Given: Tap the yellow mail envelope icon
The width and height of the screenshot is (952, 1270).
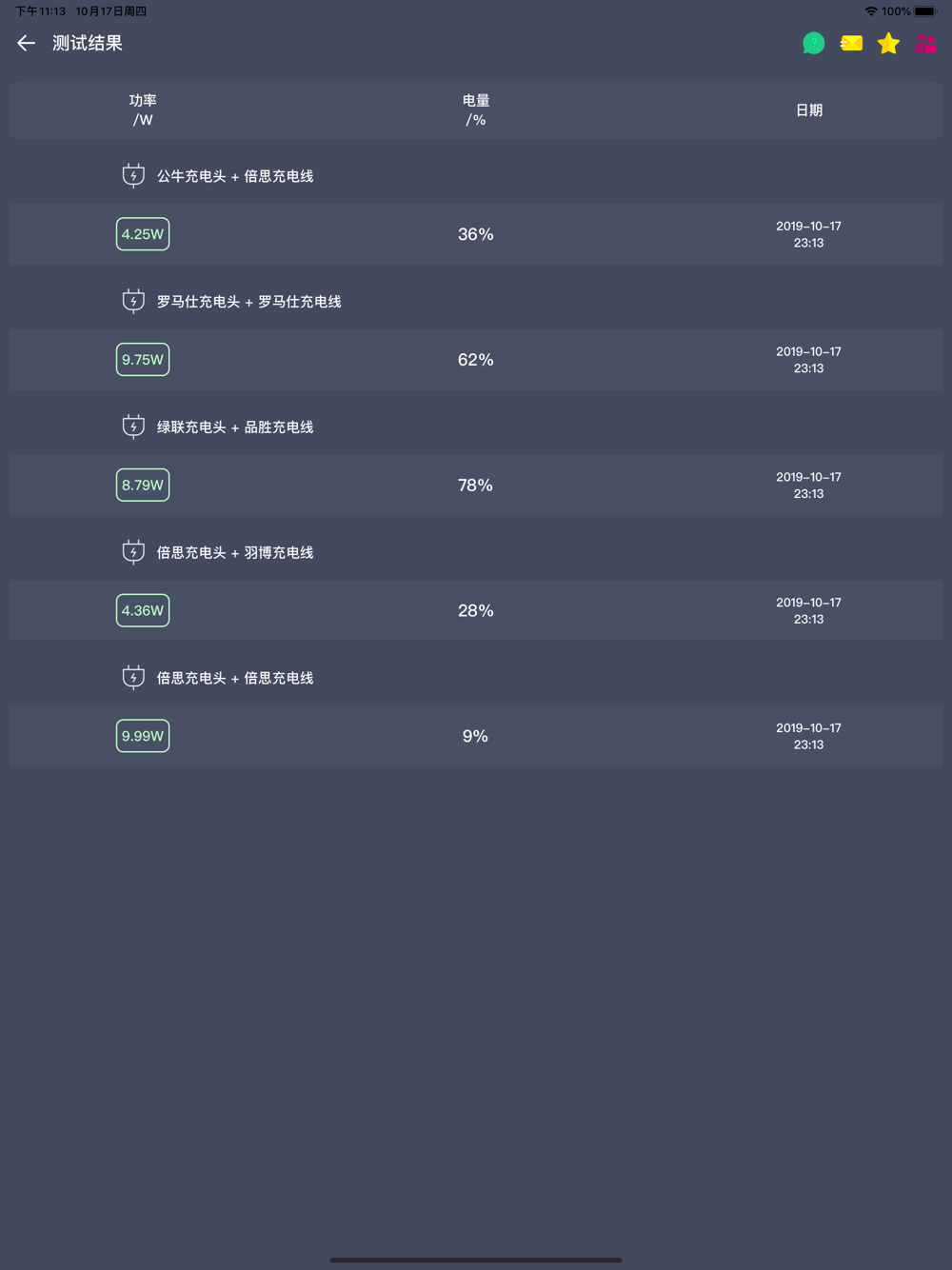Looking at the screenshot, I should click(851, 43).
